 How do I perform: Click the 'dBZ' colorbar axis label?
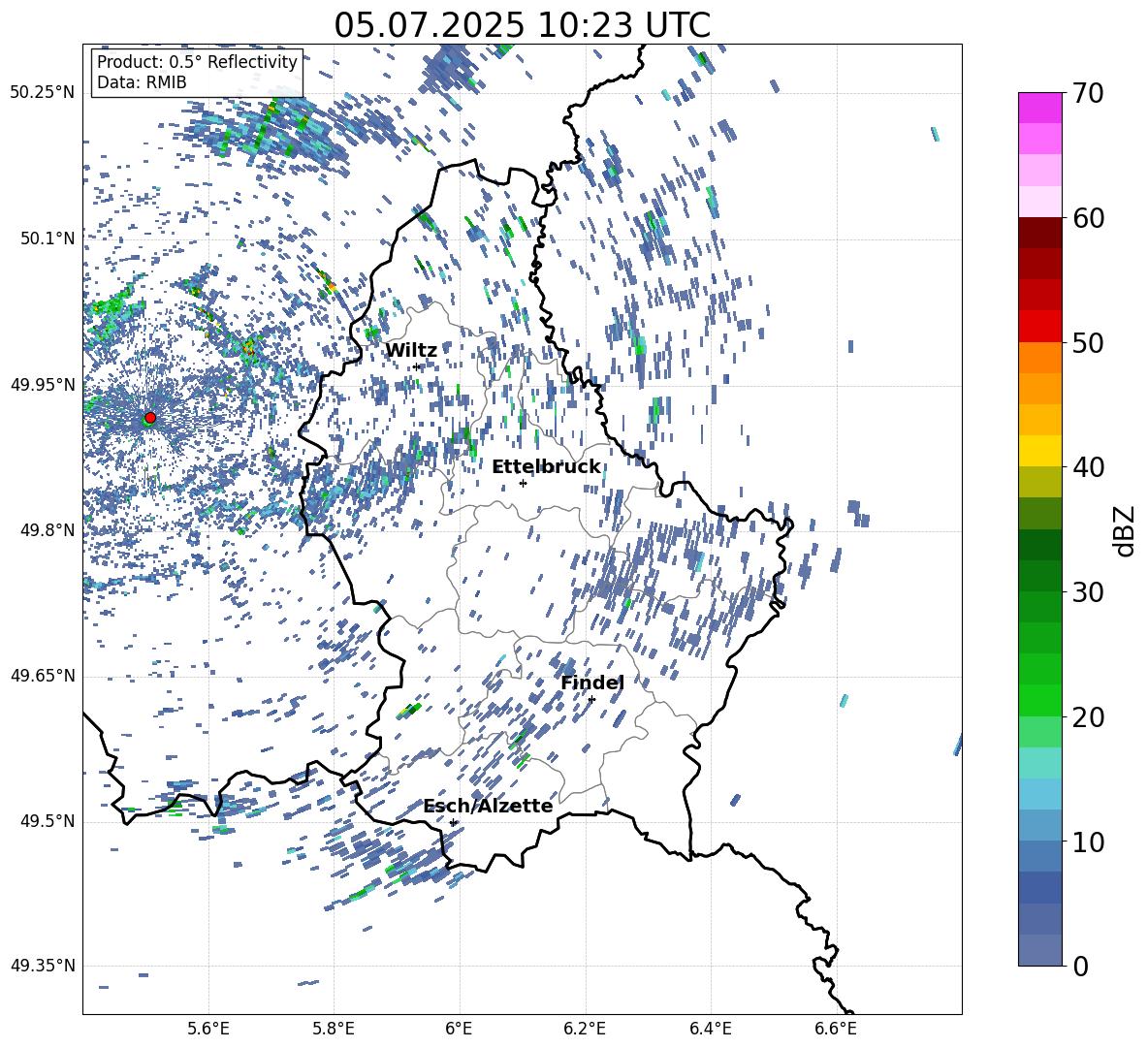point(1124,530)
